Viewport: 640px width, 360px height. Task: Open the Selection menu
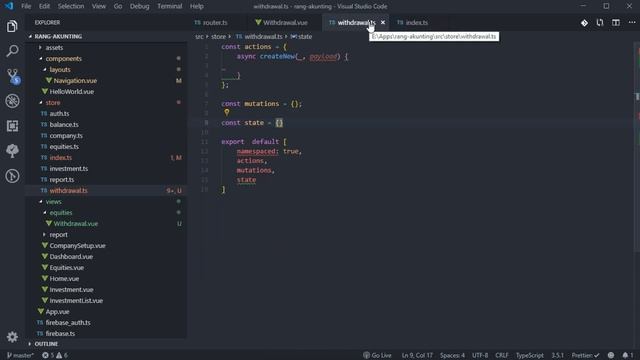pyautogui.click(x=71, y=6)
